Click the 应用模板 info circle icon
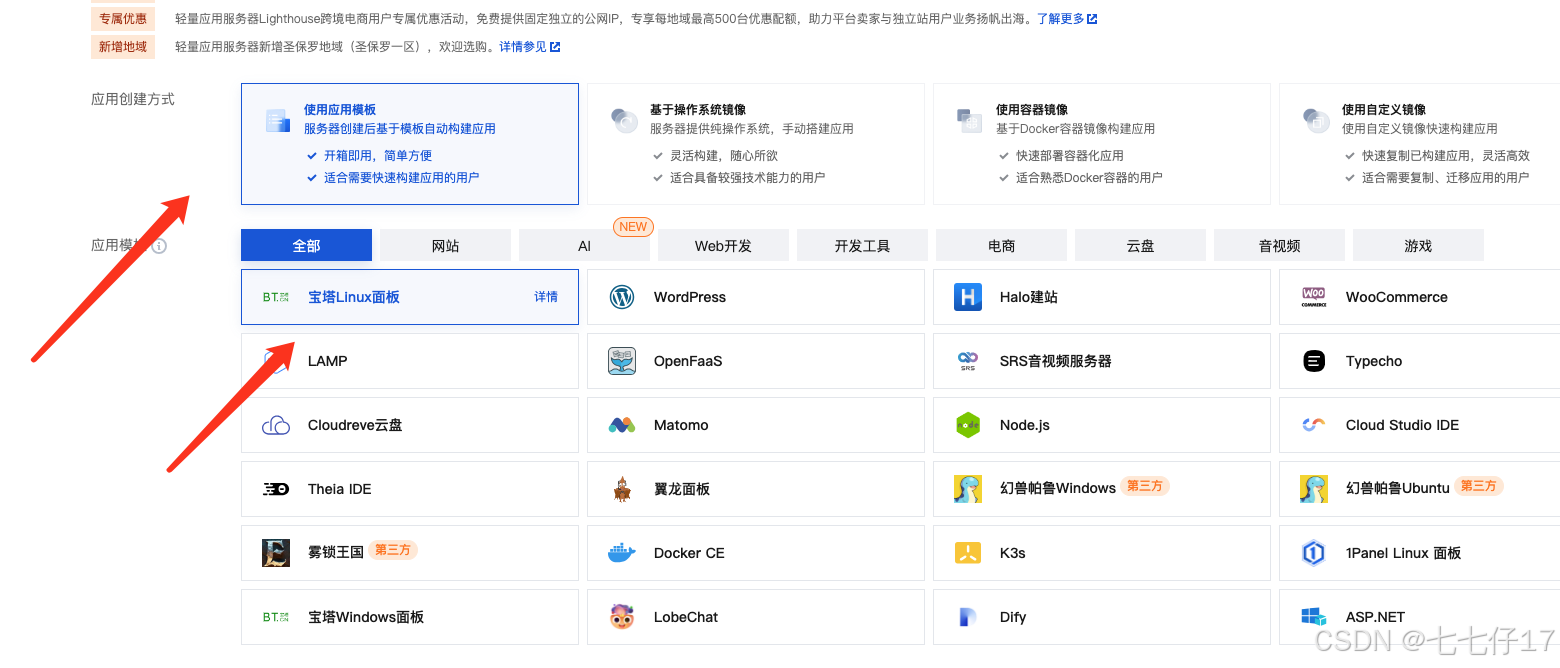Image resolution: width=1560 pixels, height=668 pixels. [x=159, y=246]
